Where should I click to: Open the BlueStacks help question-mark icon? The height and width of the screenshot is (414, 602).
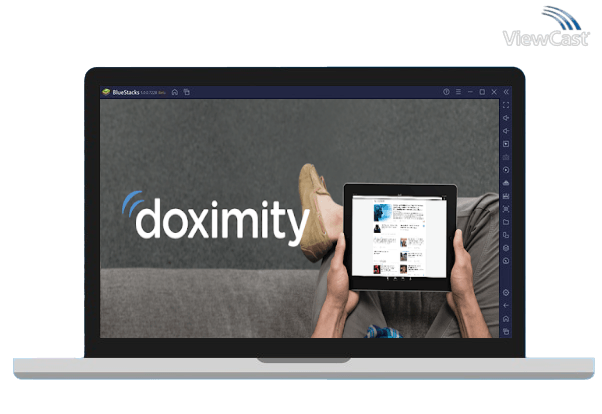coord(446,92)
